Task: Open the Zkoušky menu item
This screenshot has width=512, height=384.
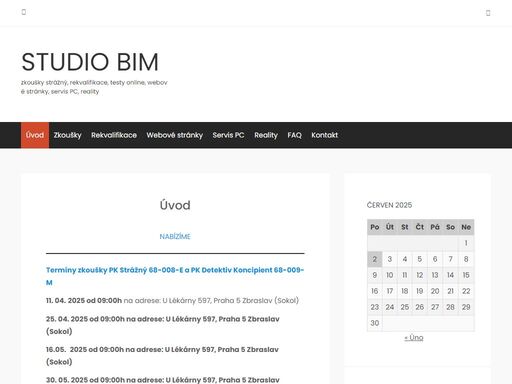Action: [x=68, y=135]
